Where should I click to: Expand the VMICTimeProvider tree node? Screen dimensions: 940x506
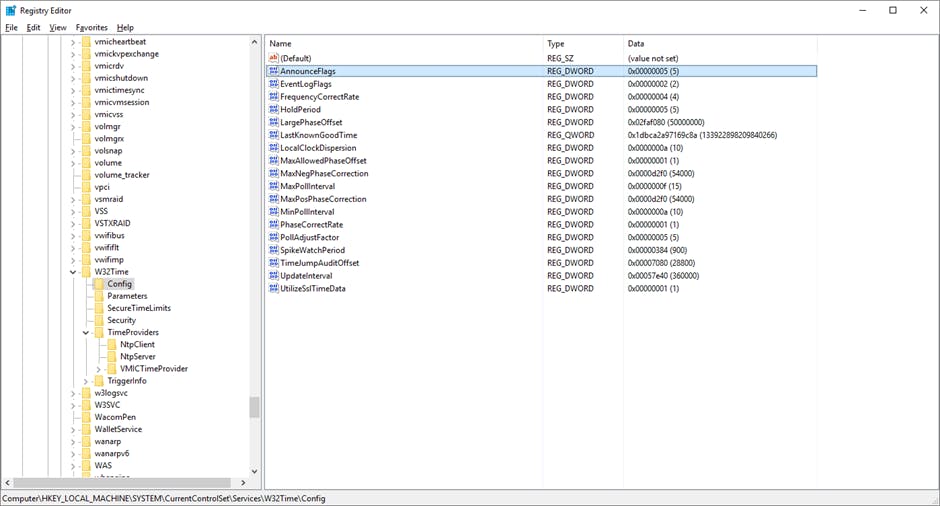point(98,369)
